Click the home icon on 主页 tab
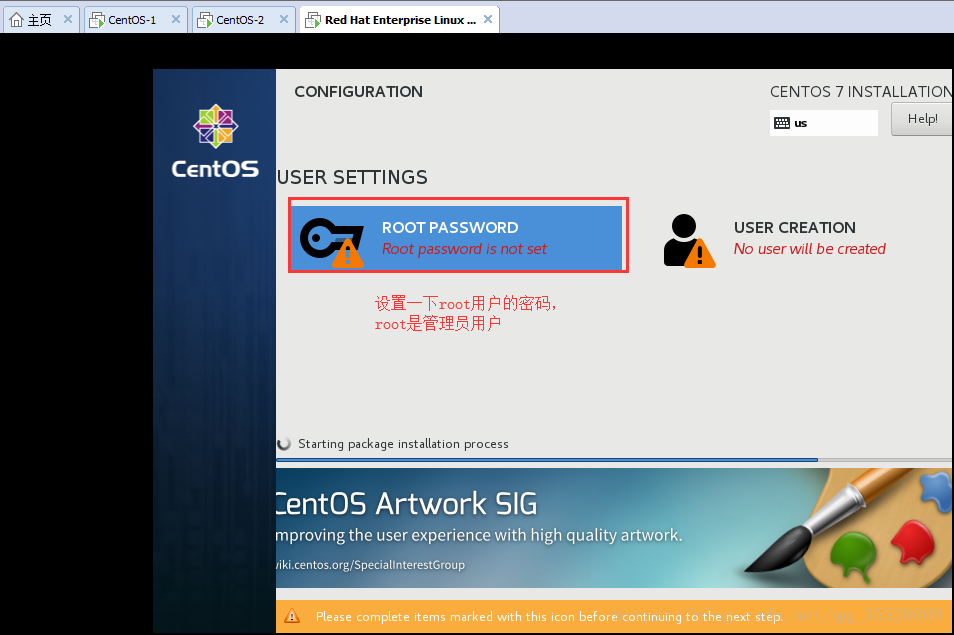Screen dimensions: 954x635 (x=16, y=20)
